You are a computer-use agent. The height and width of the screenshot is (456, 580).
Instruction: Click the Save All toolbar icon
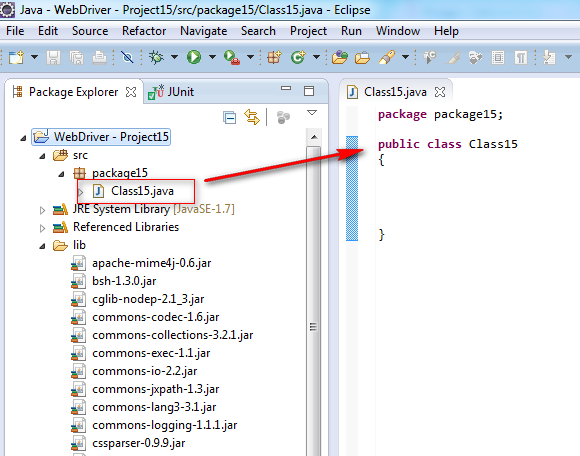point(77,58)
